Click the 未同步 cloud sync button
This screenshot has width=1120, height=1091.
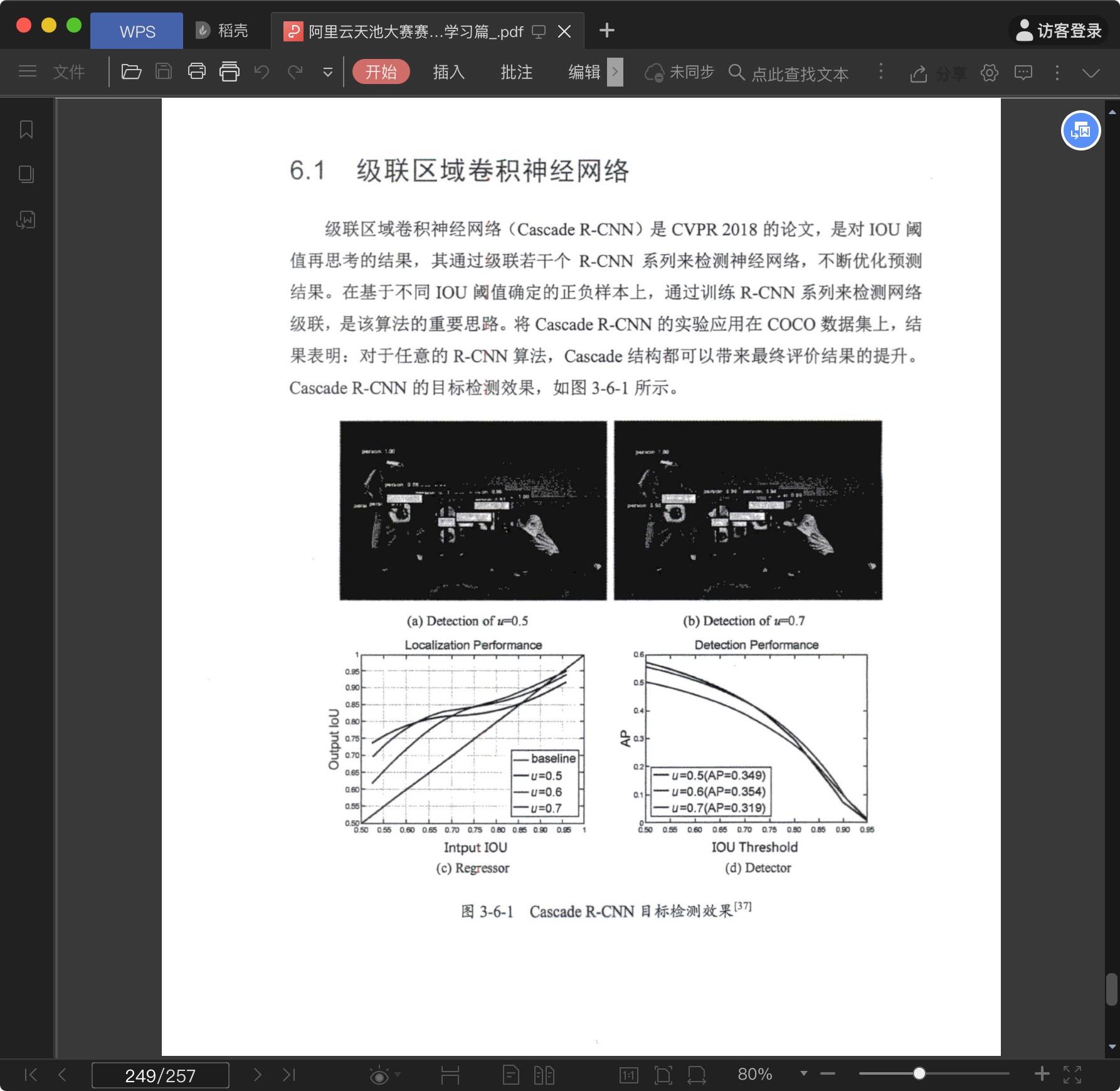(x=680, y=73)
